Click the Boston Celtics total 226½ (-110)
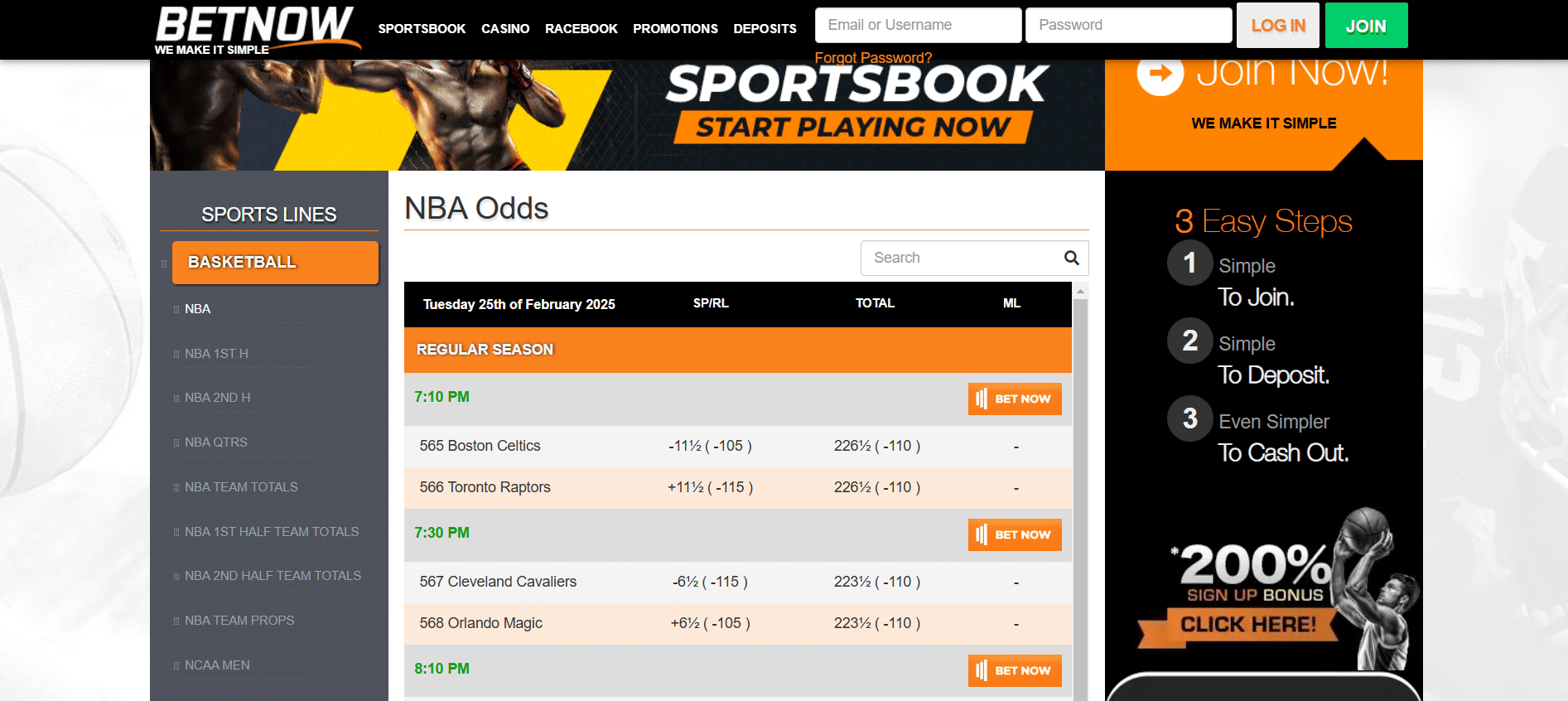Viewport: 1568px width, 701px height. point(877,446)
